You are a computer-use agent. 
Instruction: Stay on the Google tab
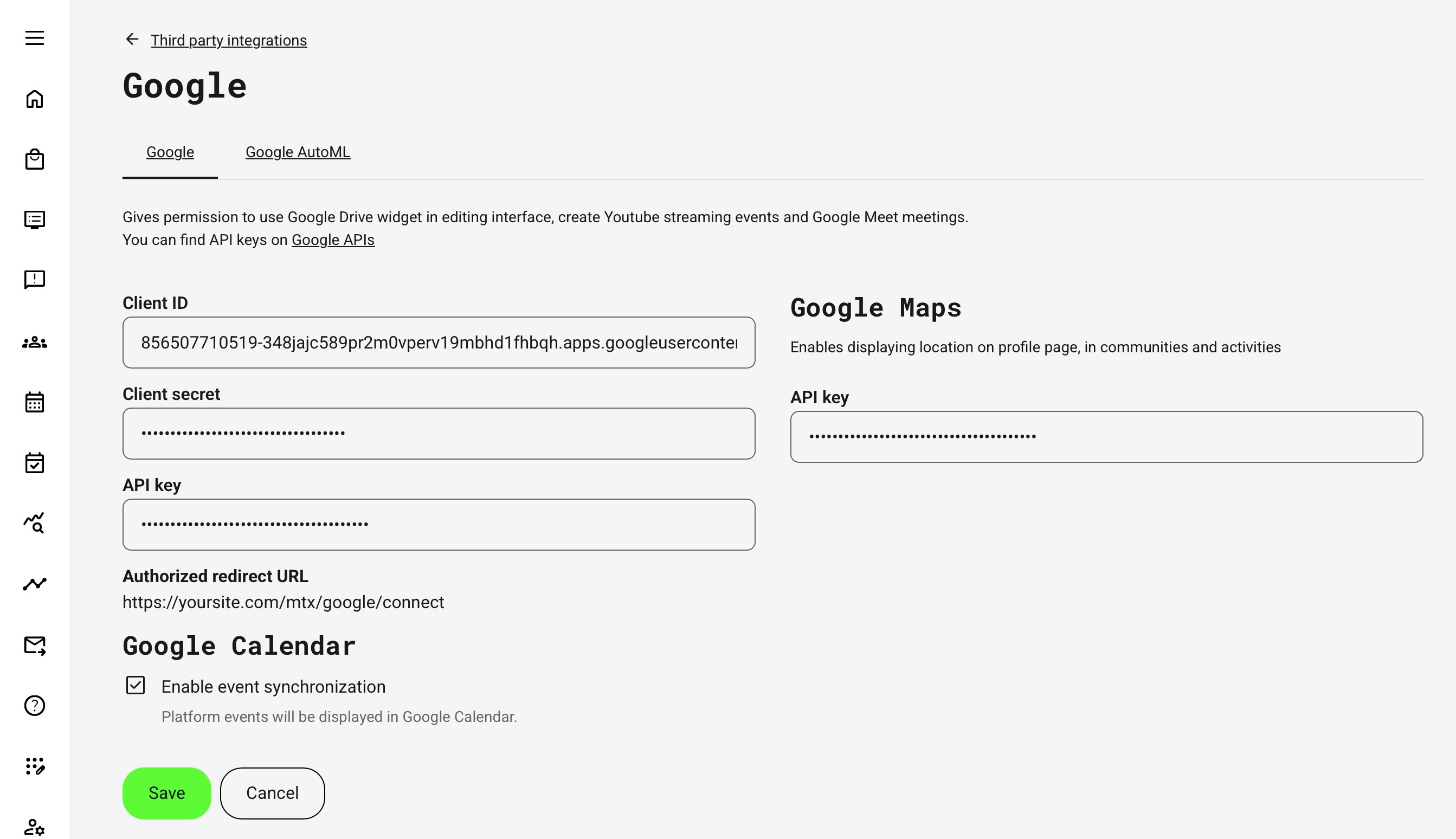pyautogui.click(x=170, y=152)
